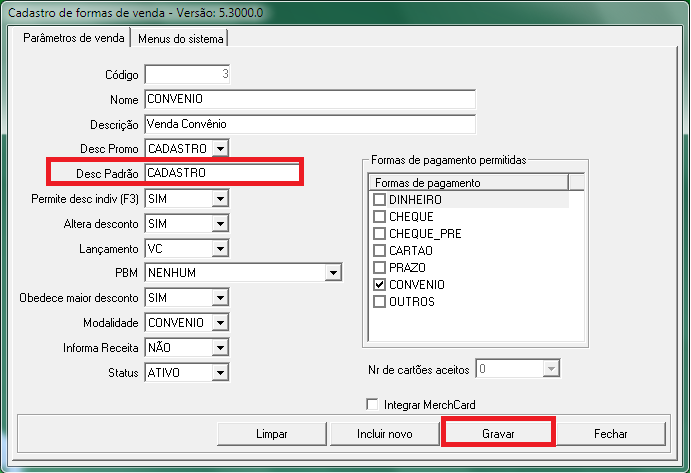This screenshot has height=473, width=691.
Task: Click the Limpar button
Action: [x=271, y=434]
